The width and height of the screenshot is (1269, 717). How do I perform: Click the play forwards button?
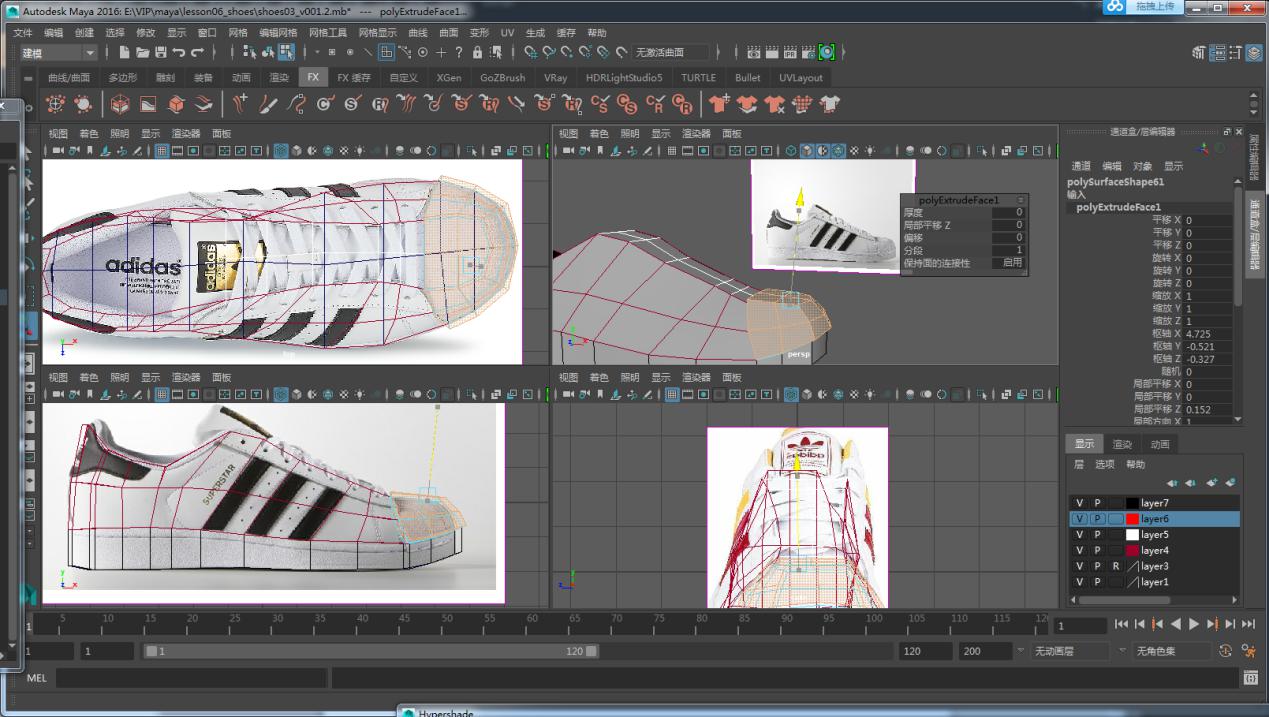click(1194, 624)
